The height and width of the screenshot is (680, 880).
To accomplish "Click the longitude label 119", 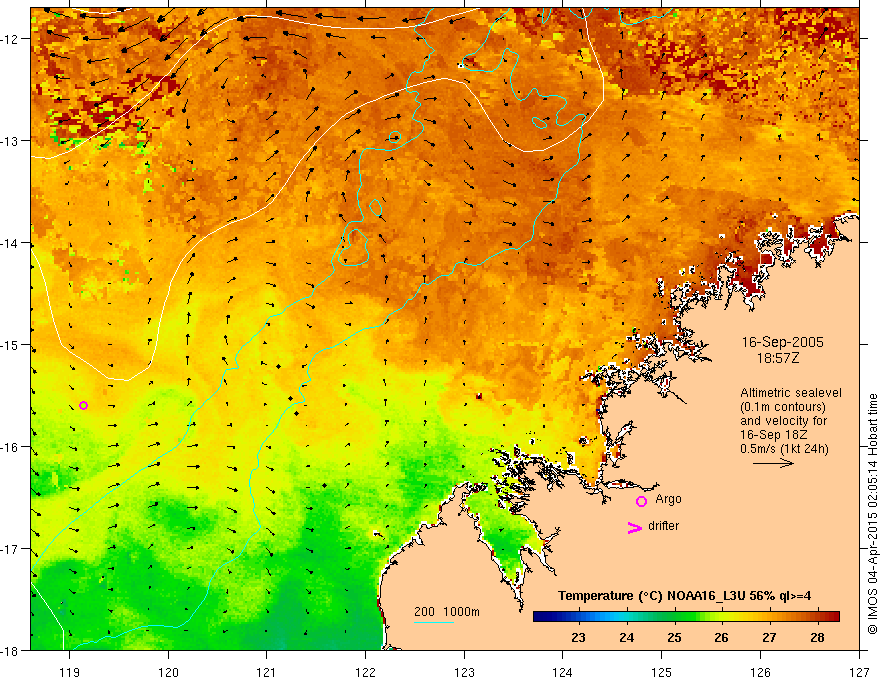I will coord(70,672).
